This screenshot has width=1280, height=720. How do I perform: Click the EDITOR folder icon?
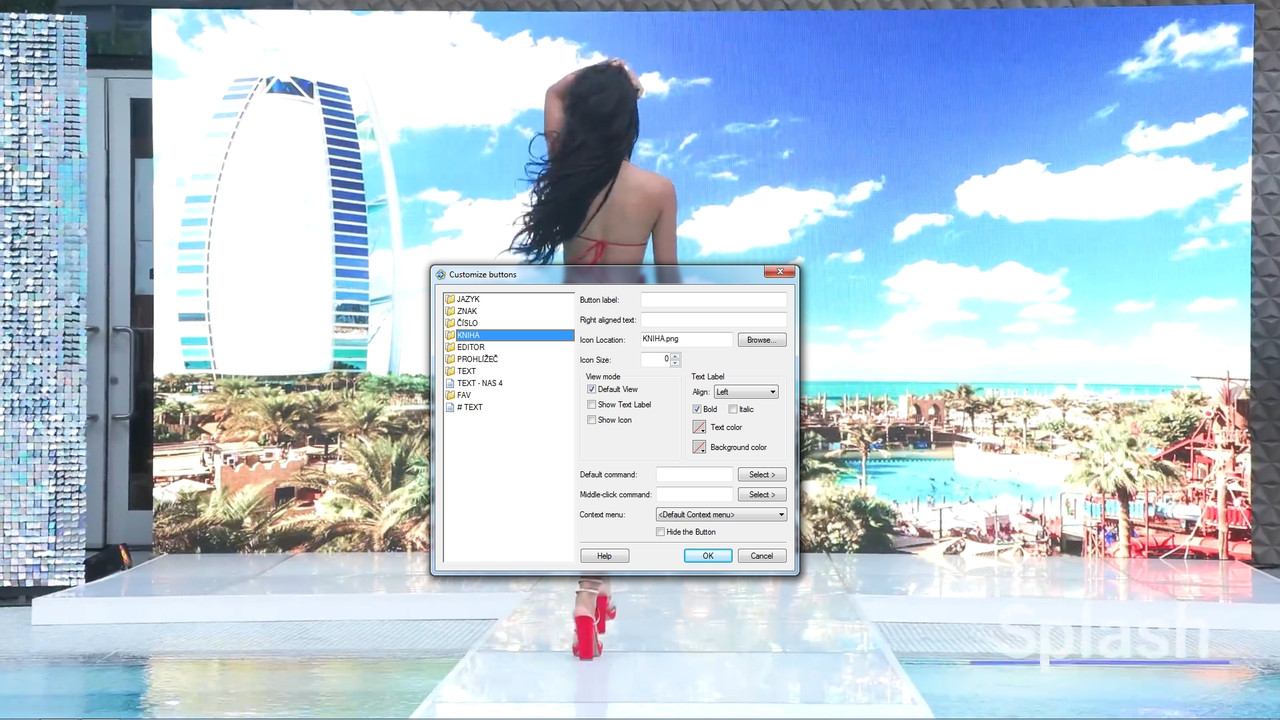click(x=450, y=347)
